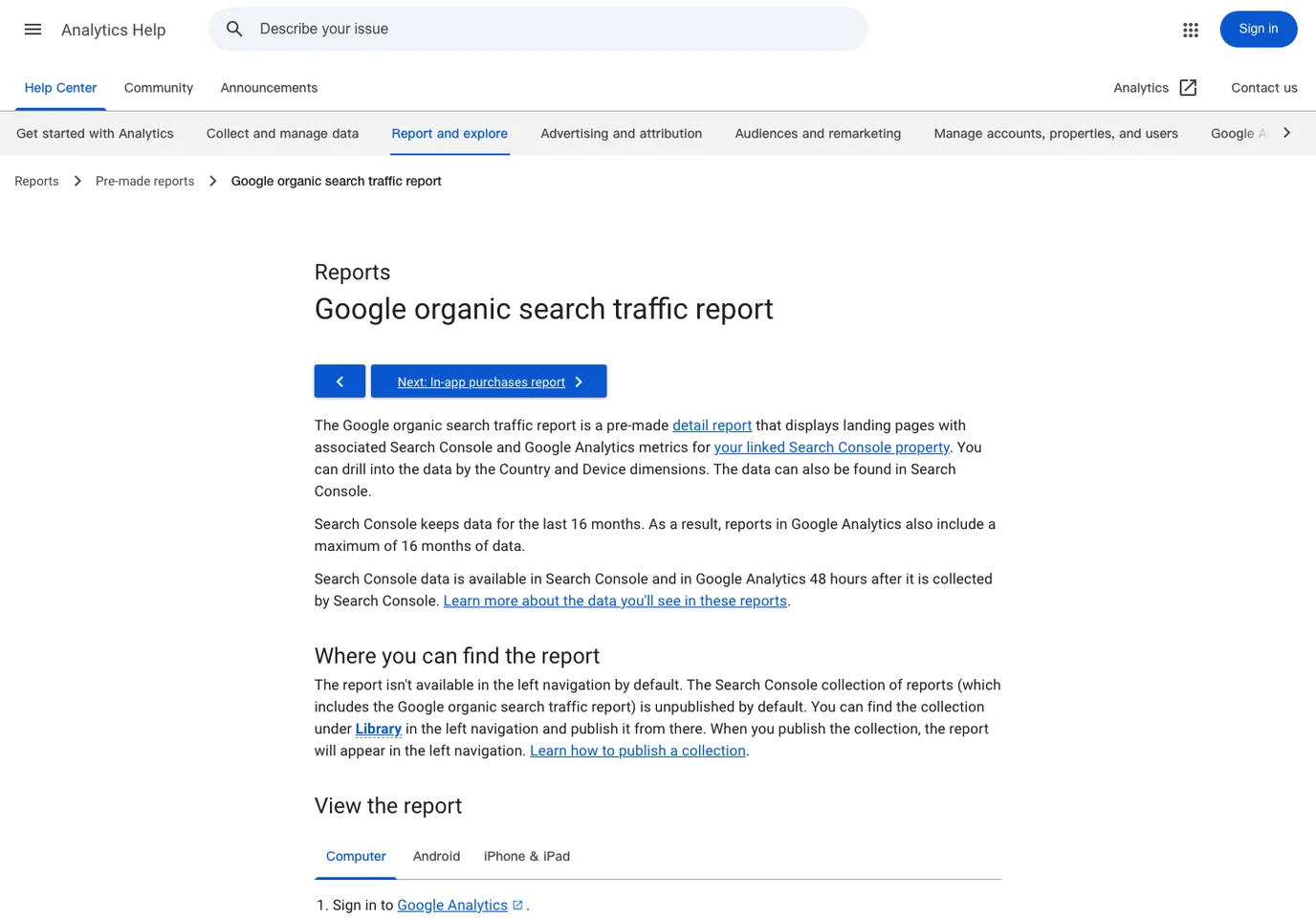Click the Pre-made reports breadcrumb
This screenshot has width=1316, height=918.
tap(144, 181)
